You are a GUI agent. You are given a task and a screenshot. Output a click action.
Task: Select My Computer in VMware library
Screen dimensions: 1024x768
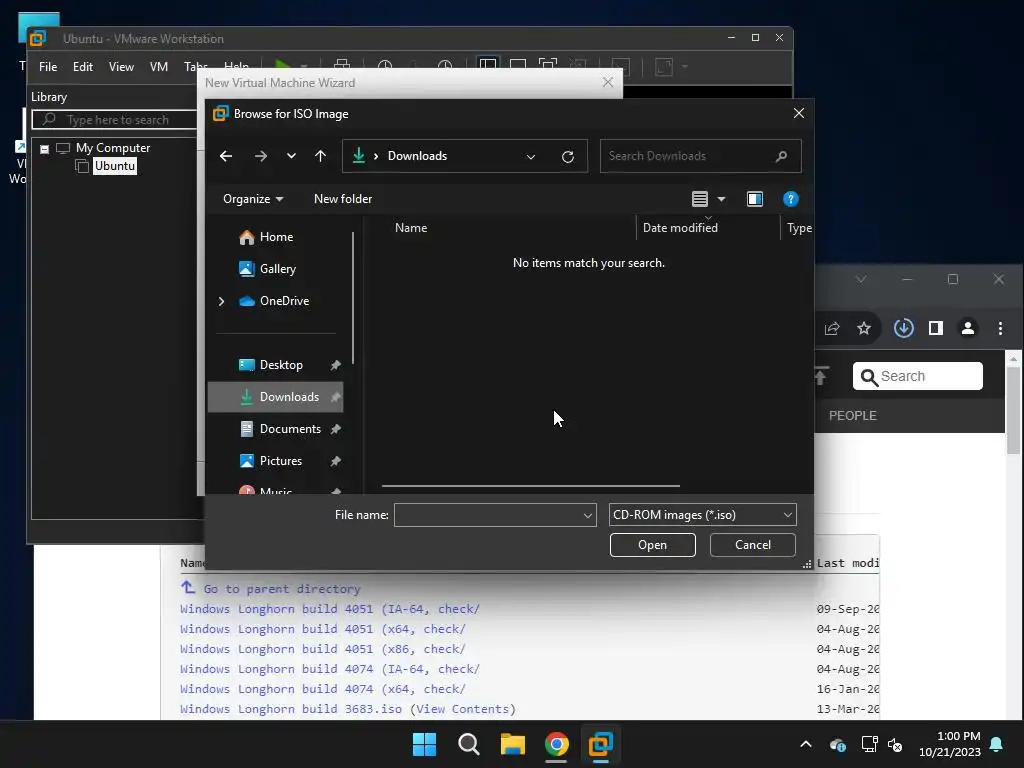[x=112, y=148]
